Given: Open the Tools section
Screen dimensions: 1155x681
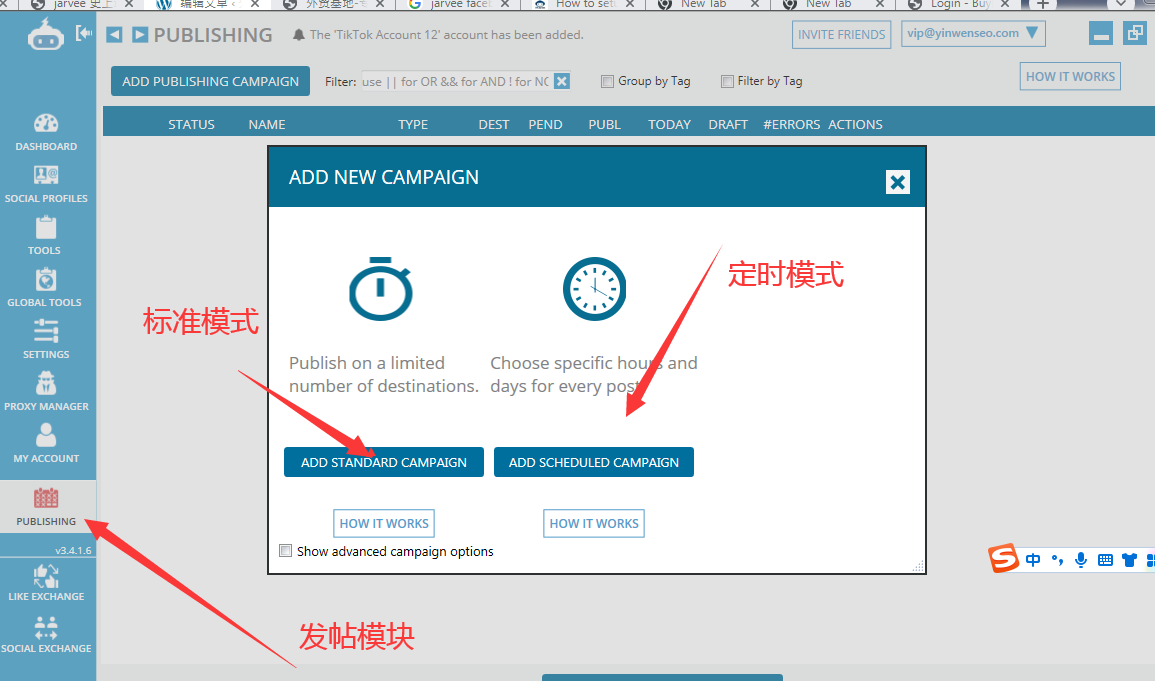Looking at the screenshot, I should pos(46,237).
